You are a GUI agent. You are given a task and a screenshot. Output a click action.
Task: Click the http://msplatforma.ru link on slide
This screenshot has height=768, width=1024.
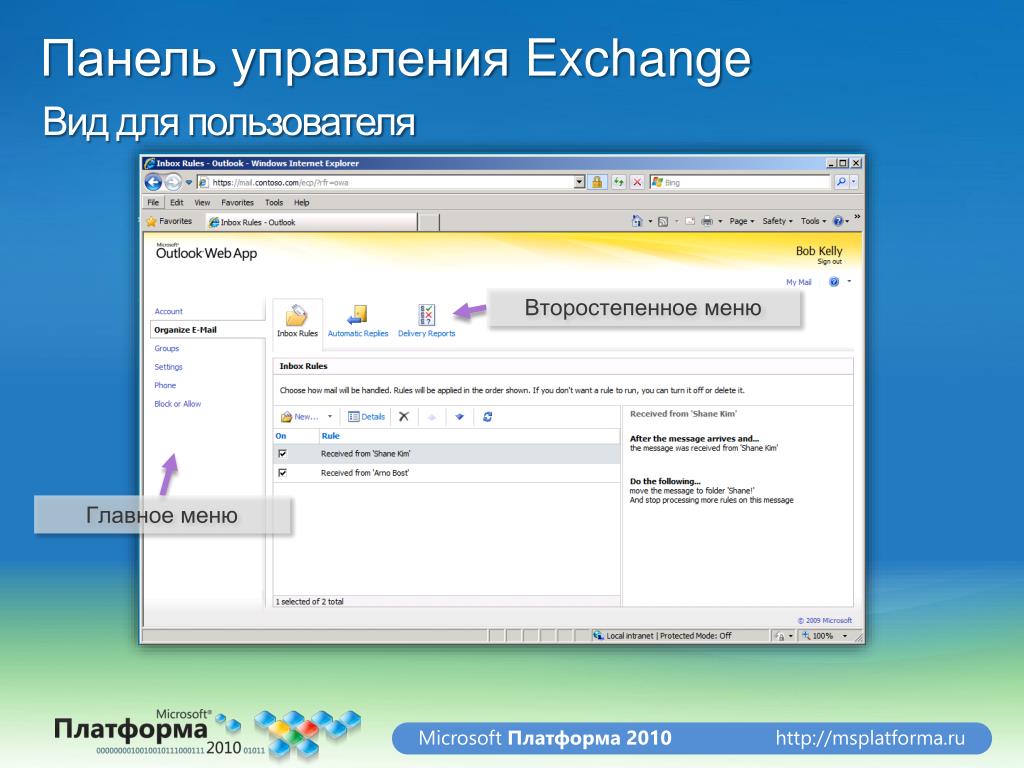[870, 739]
